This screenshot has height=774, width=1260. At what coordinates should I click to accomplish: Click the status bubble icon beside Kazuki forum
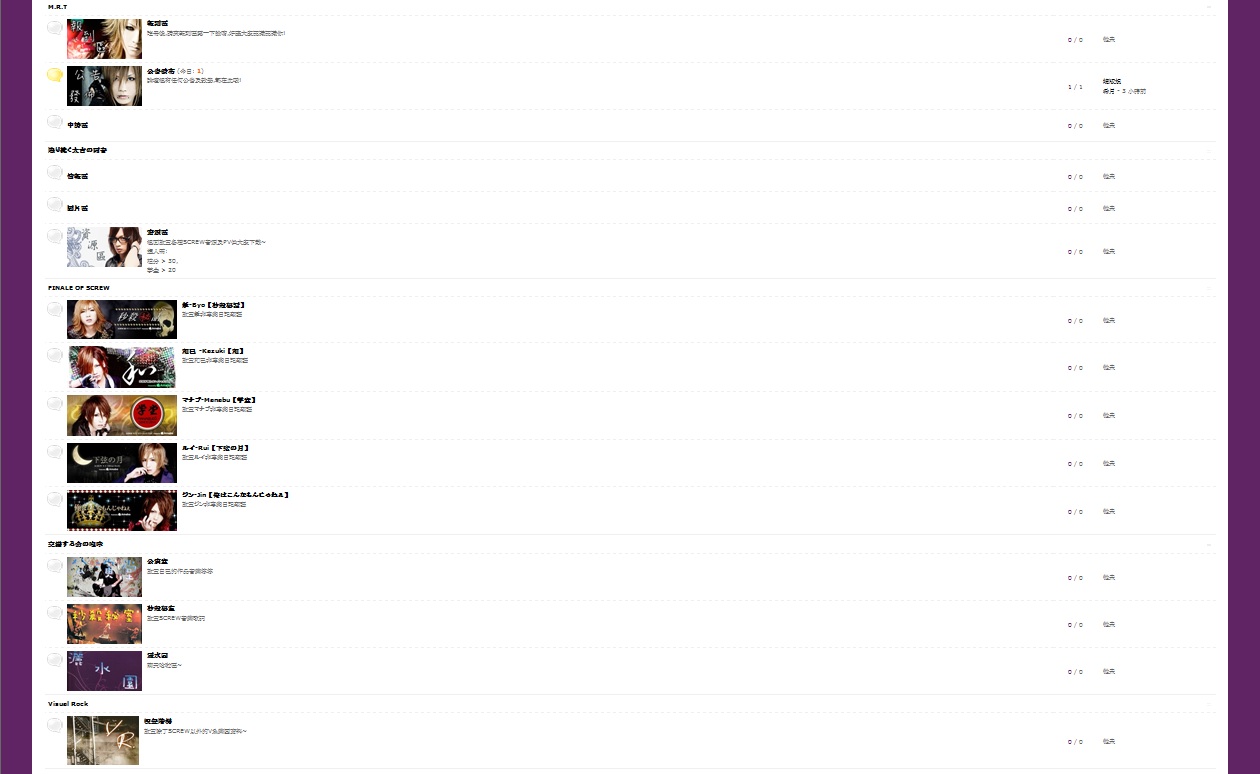click(55, 355)
